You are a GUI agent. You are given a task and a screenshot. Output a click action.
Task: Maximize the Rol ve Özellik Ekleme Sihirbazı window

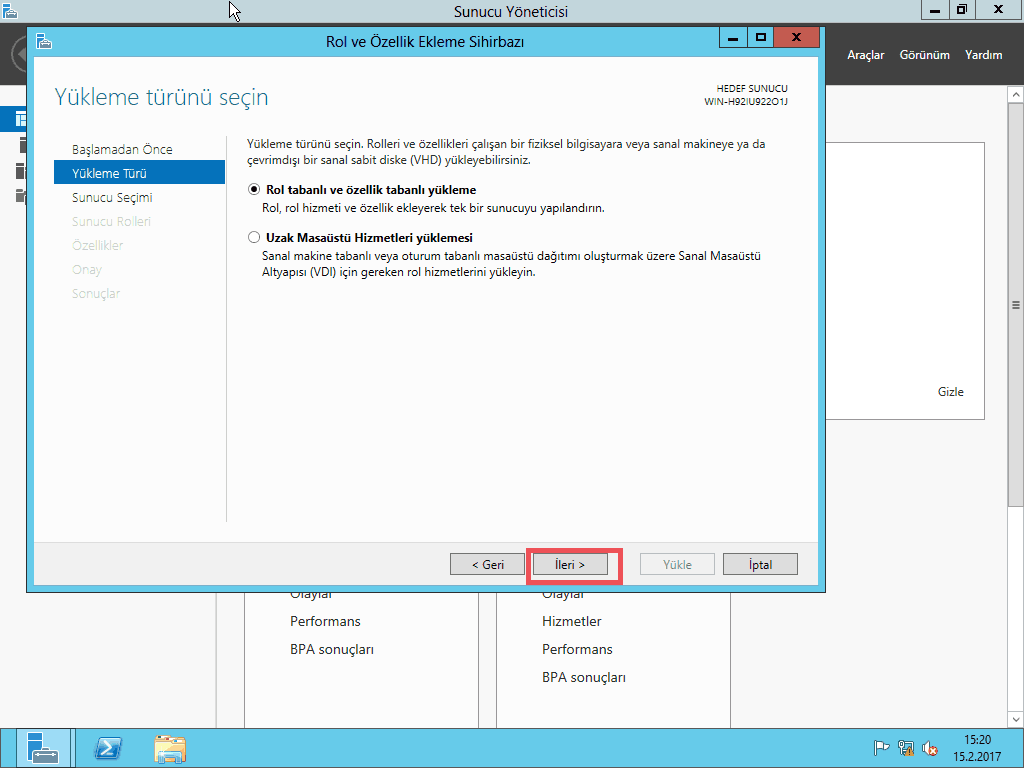[761, 38]
